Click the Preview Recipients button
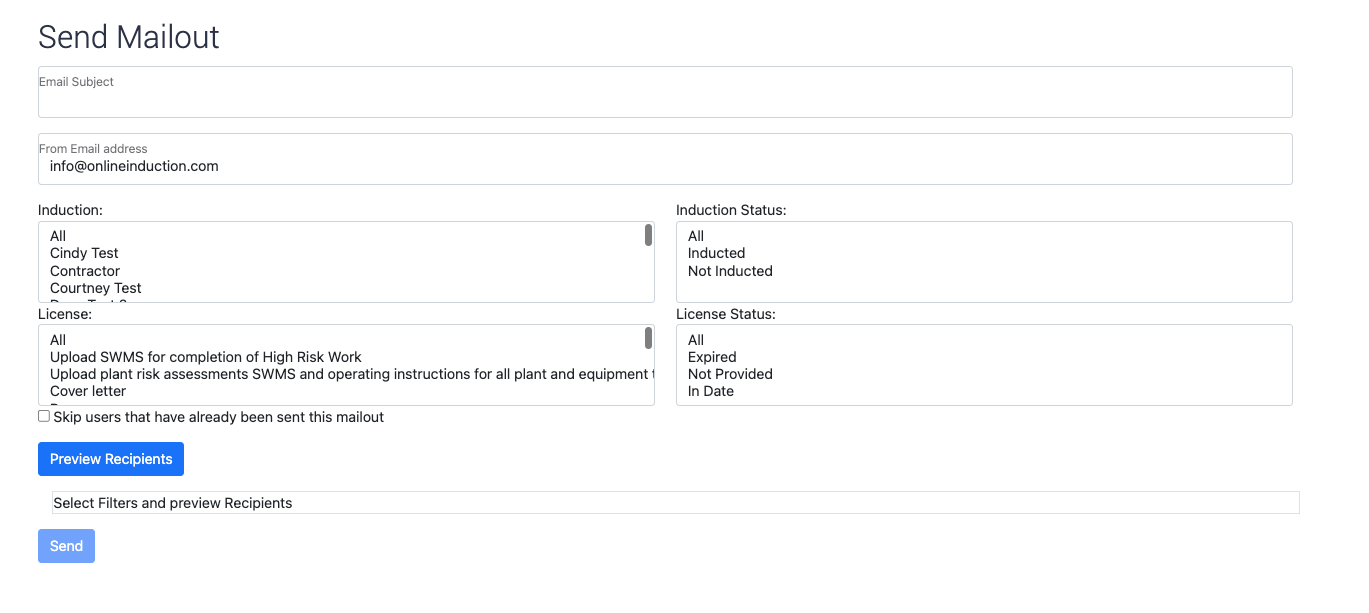1369x613 pixels. pyautogui.click(x=111, y=459)
